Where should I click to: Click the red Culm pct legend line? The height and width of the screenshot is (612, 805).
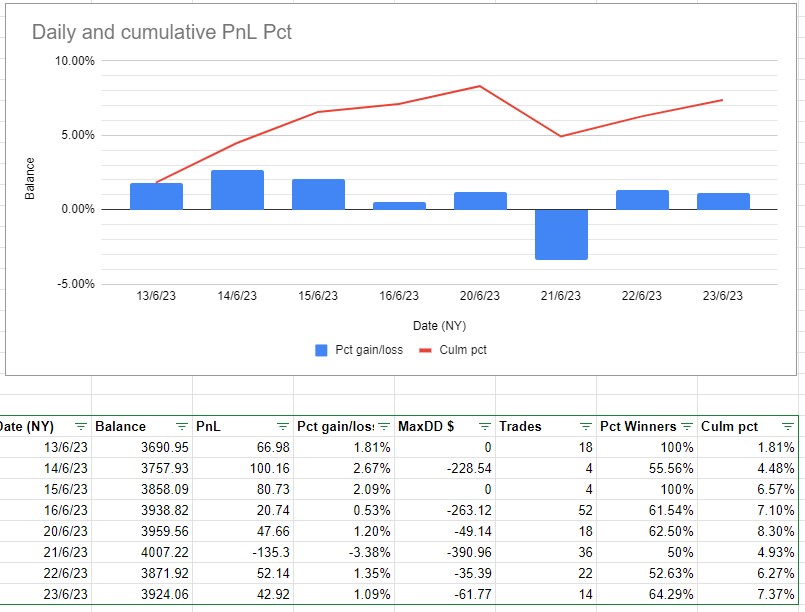pos(424,350)
